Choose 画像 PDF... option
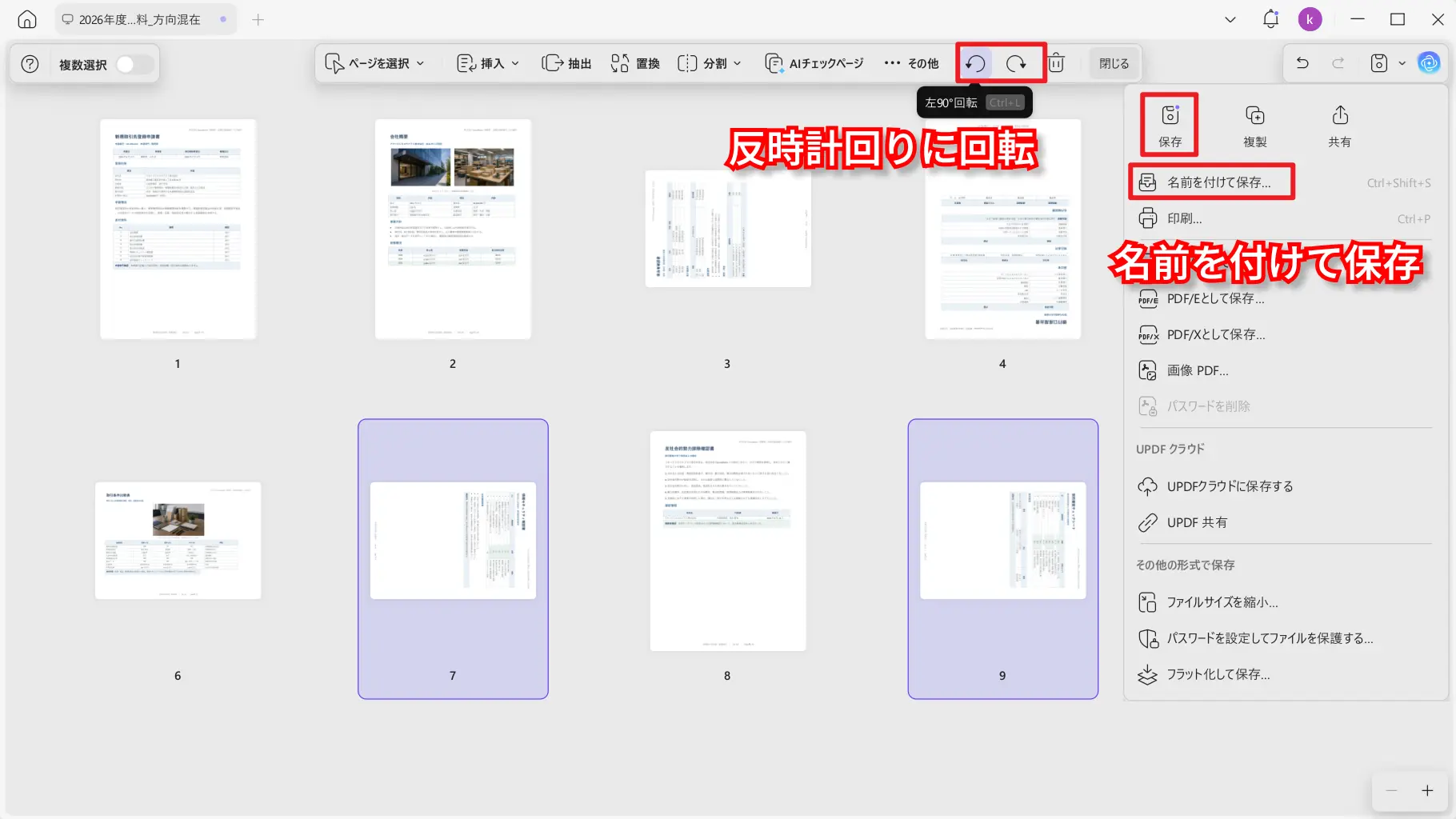The width and height of the screenshot is (1456, 819). (1283, 370)
